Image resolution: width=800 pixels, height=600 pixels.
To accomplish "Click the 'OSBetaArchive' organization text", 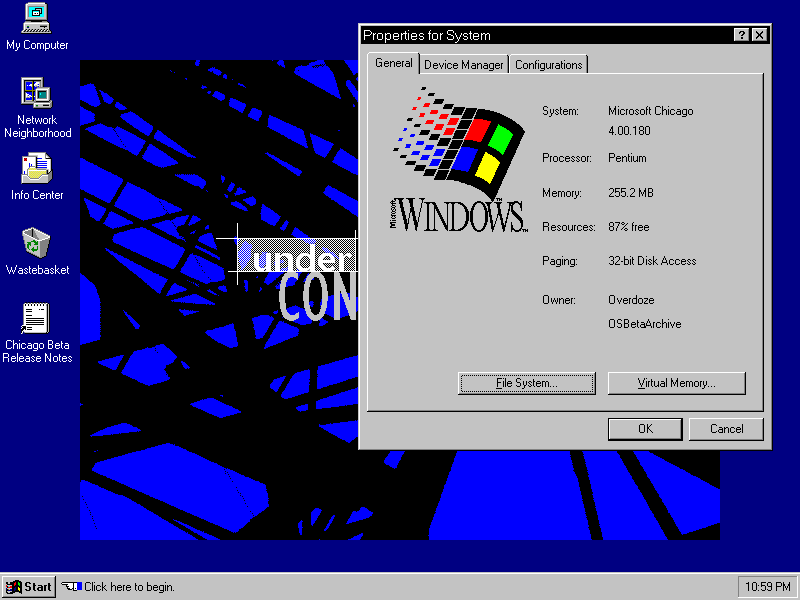I will coord(644,324).
